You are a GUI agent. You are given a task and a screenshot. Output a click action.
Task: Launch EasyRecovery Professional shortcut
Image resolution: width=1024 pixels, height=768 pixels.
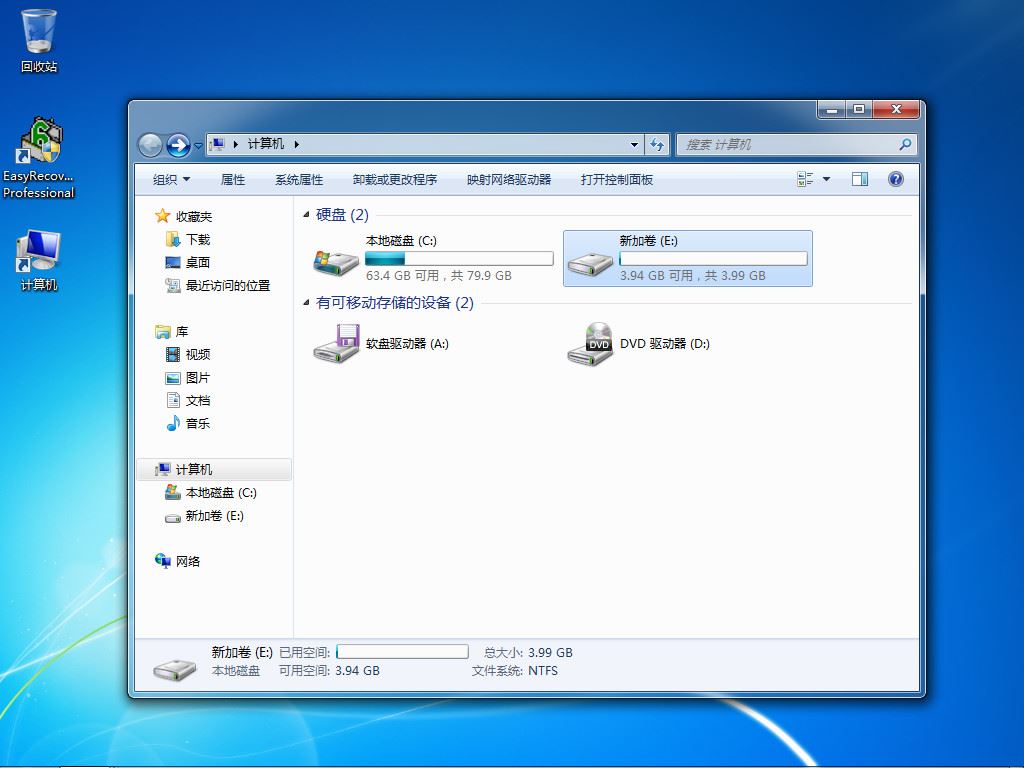coord(39,157)
